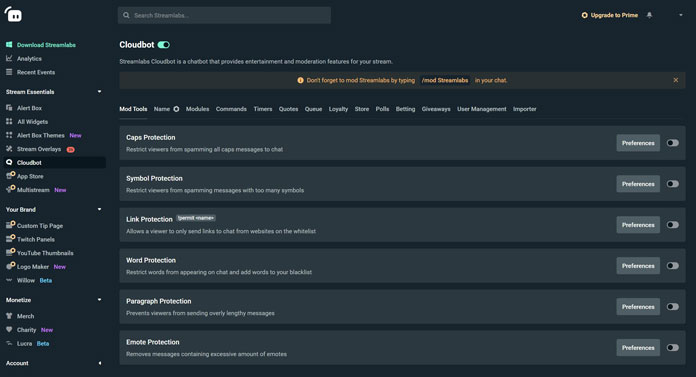
Task: Open the Quotes tab
Action: (x=288, y=109)
